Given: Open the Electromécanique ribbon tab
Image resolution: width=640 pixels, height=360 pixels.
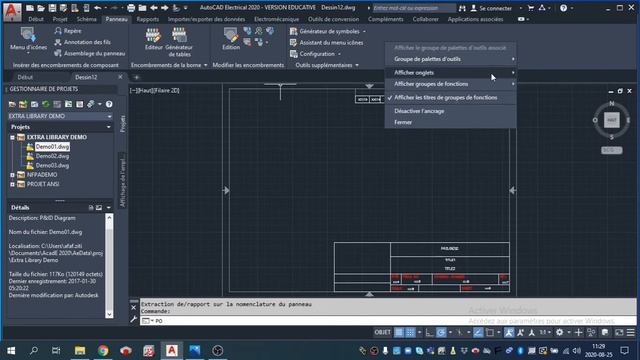Looking at the screenshot, I should pos(276,19).
